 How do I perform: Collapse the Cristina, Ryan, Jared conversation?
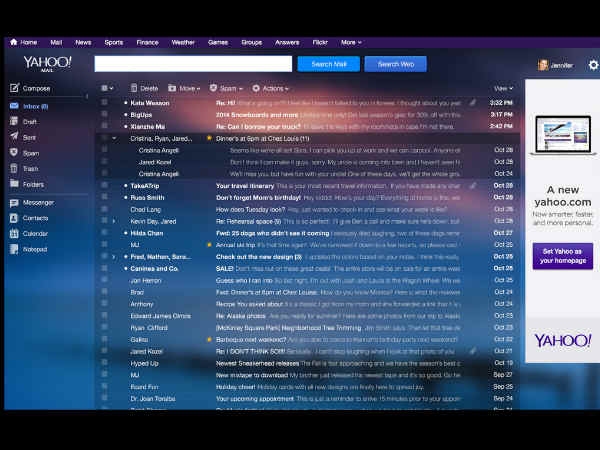tap(114, 138)
